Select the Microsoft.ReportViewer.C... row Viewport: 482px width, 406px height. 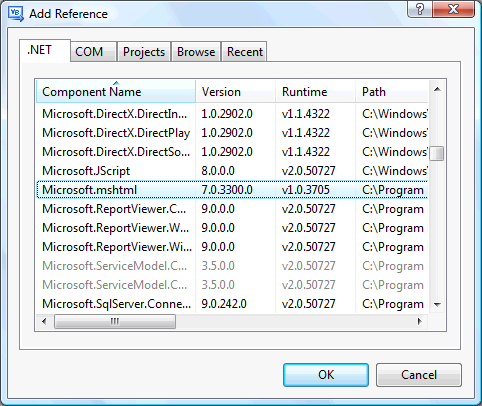click(x=232, y=209)
